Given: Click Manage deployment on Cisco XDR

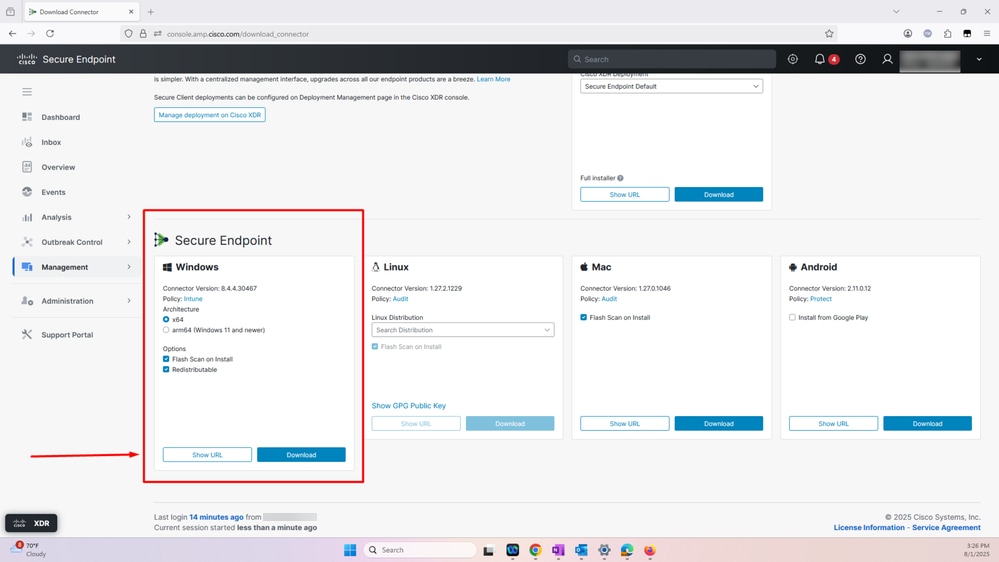Looking at the screenshot, I should 210,115.
